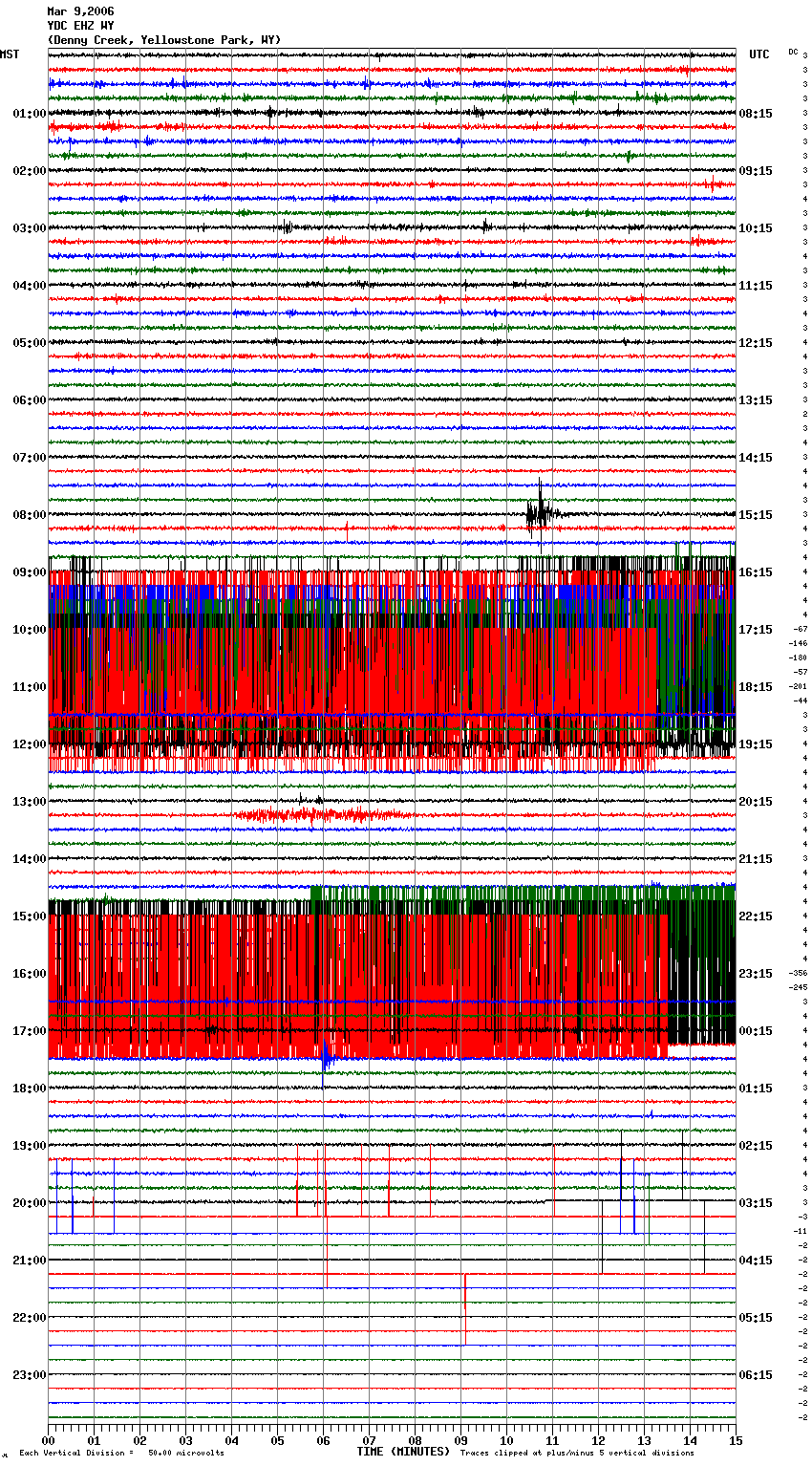Viewport: 812px width, 1466px height.
Task: Click the DC offset value -245
Action: [x=798, y=988]
